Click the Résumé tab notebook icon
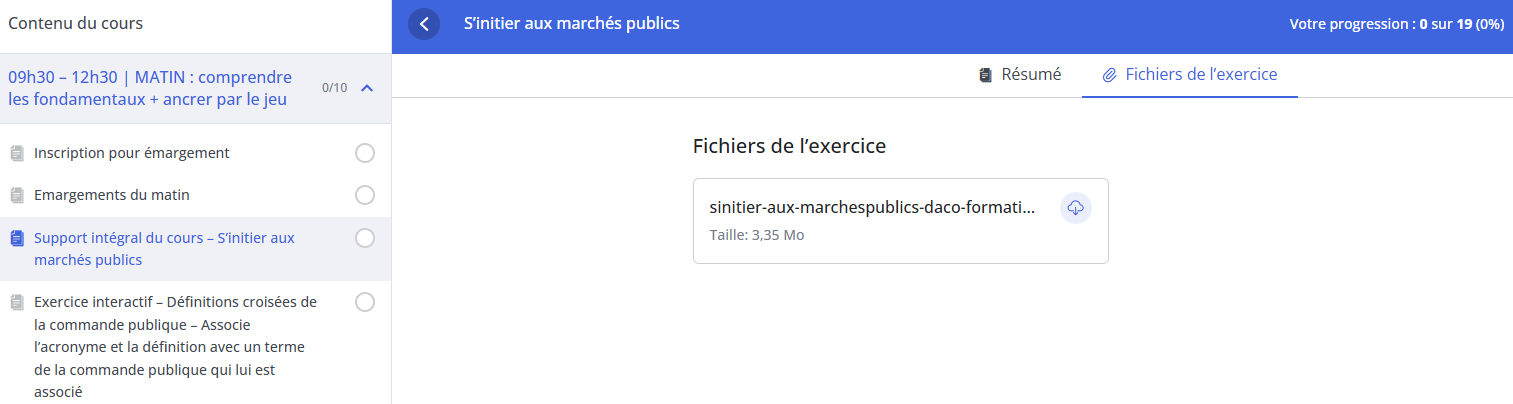The width and height of the screenshot is (1513, 404). 985,75
